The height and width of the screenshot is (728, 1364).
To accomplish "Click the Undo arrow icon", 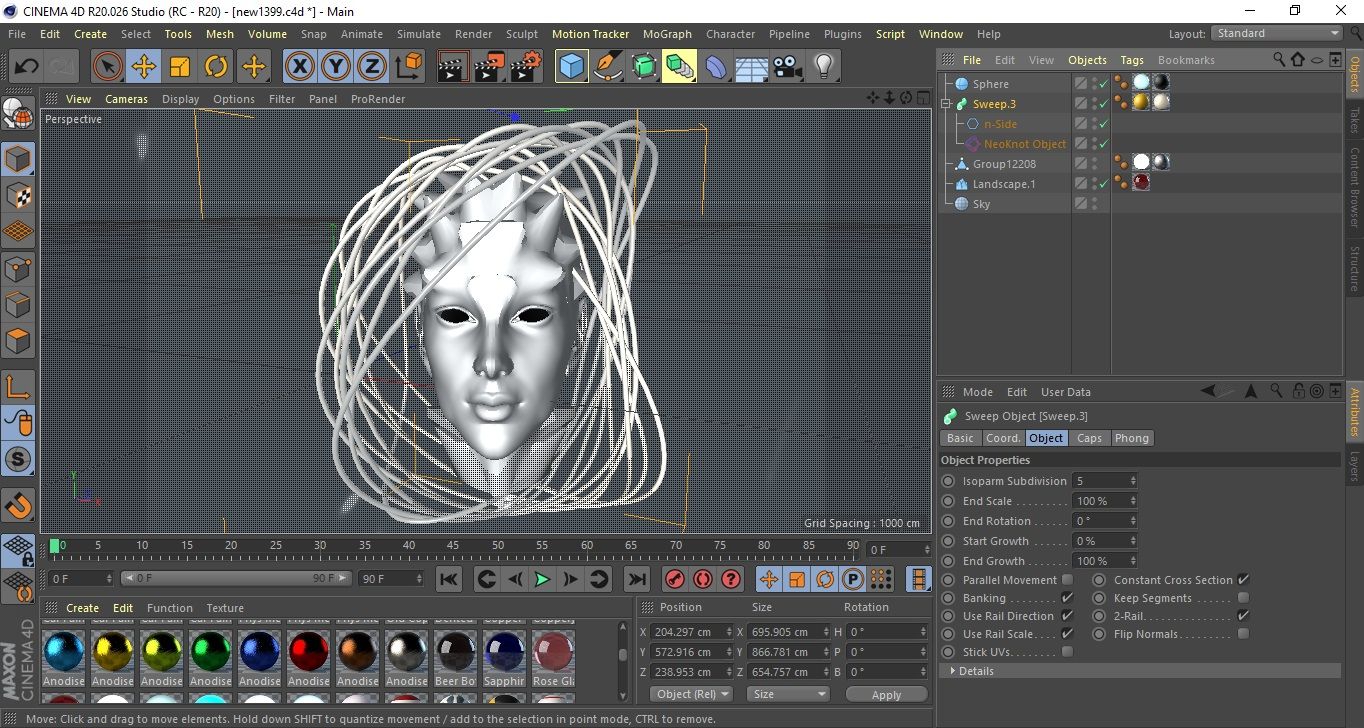I will click(27, 67).
